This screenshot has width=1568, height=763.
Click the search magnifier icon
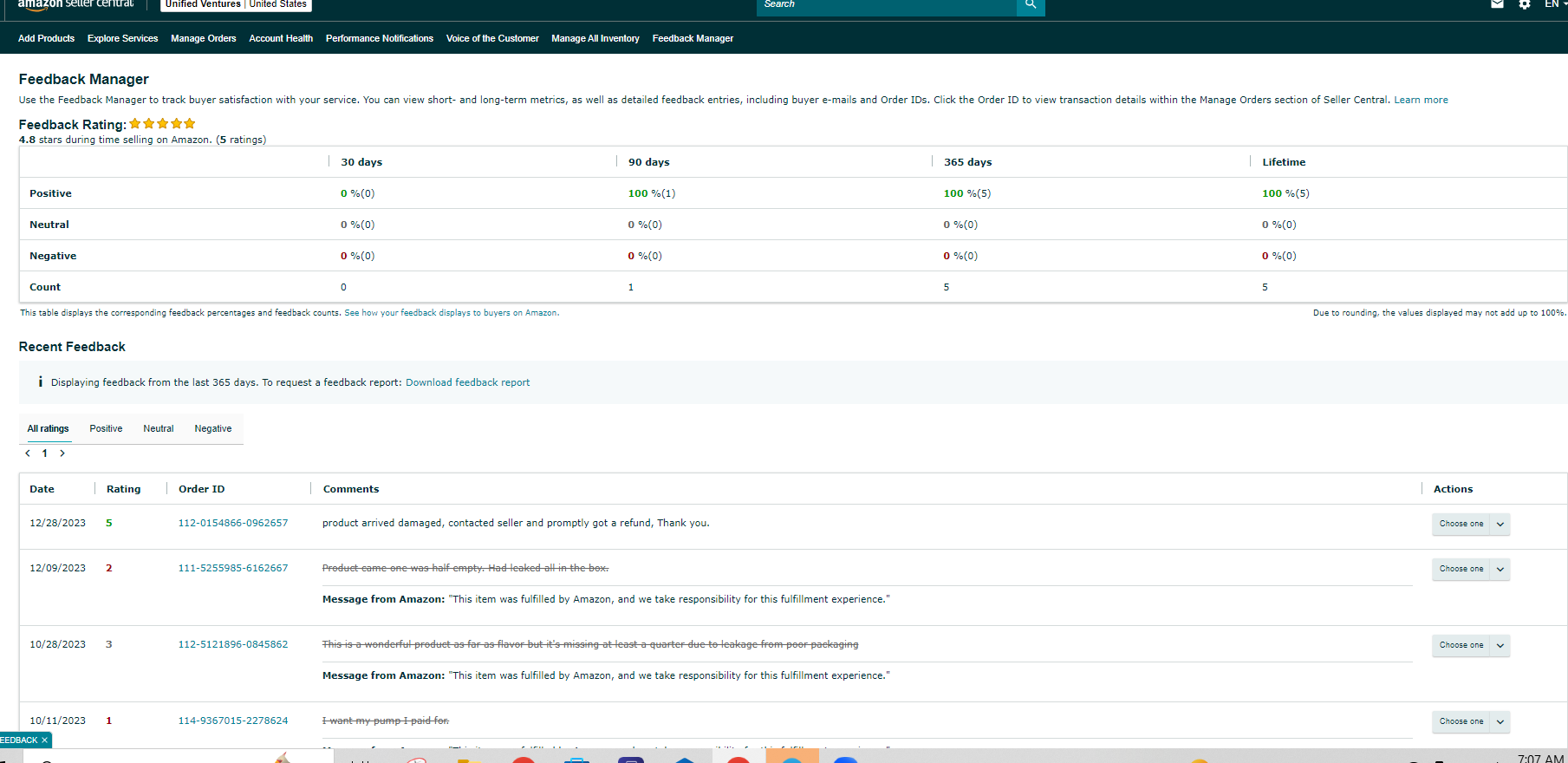point(1031,5)
